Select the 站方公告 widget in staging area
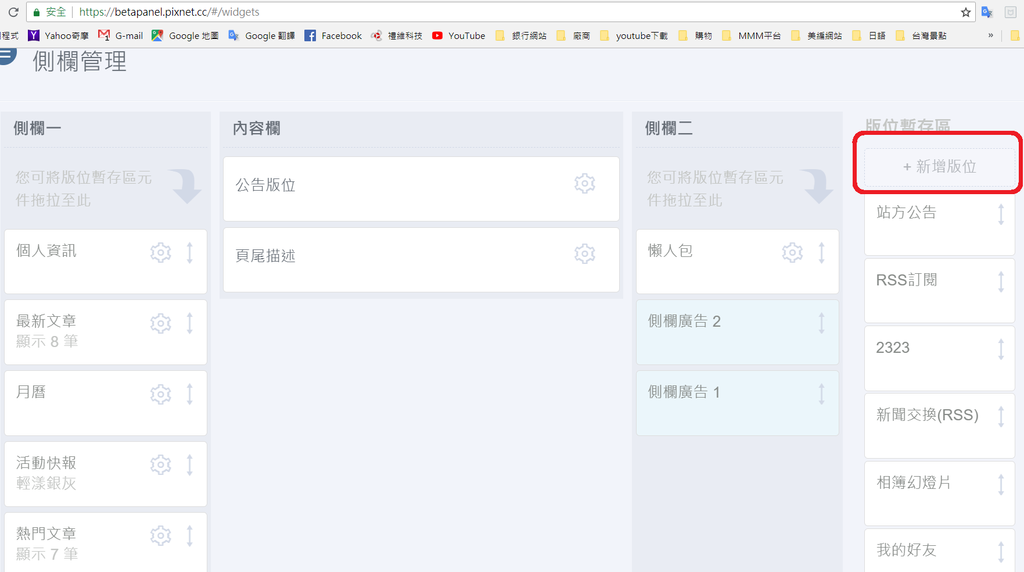Screen dimensions: 1024x572 pos(939,223)
